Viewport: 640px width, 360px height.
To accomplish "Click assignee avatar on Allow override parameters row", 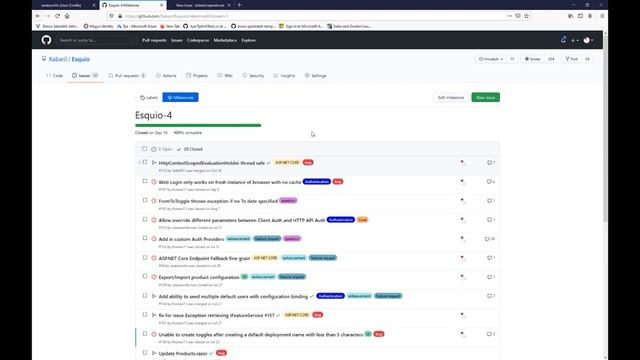I will coord(462,220).
